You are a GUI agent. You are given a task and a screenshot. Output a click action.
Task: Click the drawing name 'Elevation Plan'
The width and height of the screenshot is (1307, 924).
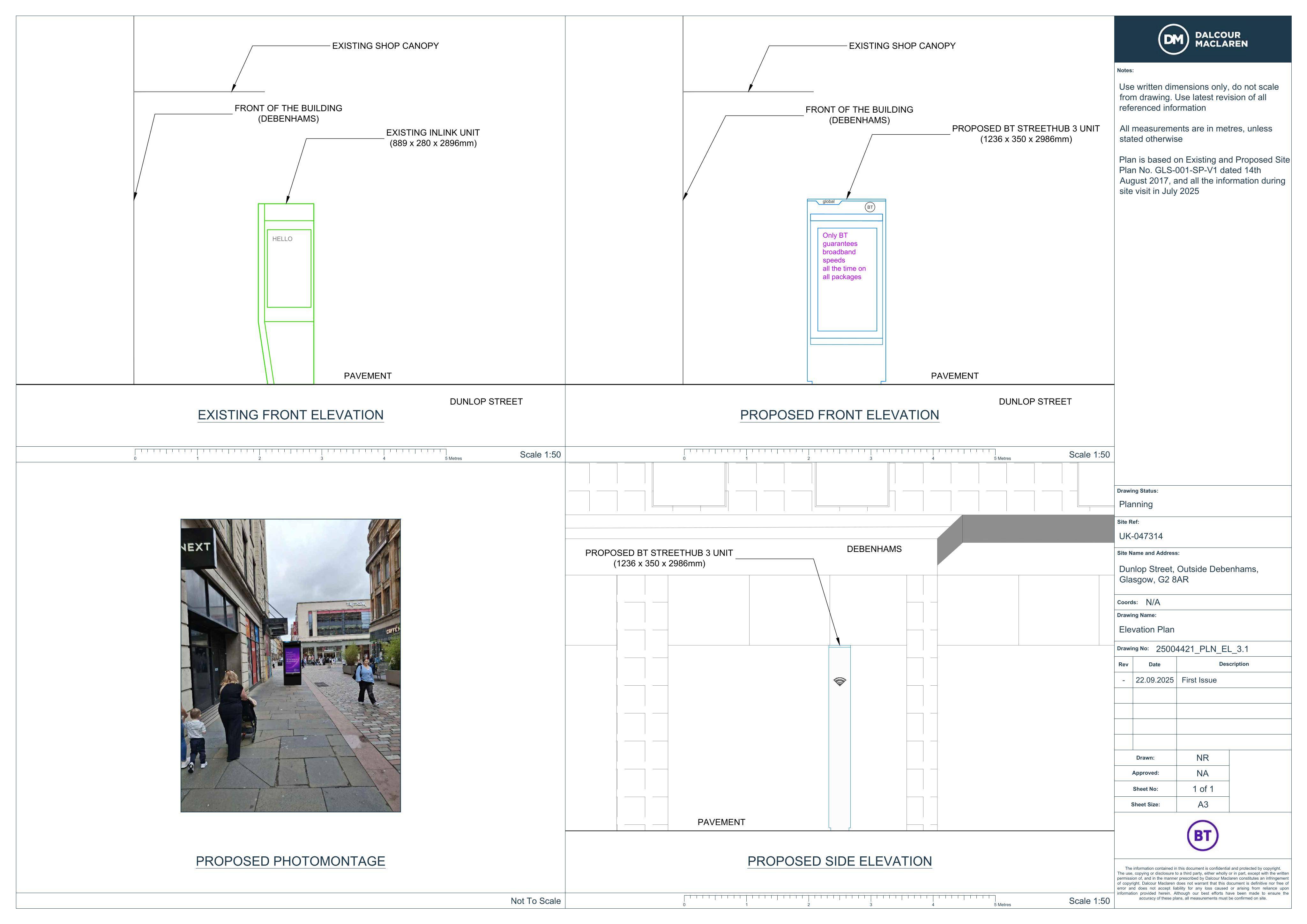tap(1146, 630)
